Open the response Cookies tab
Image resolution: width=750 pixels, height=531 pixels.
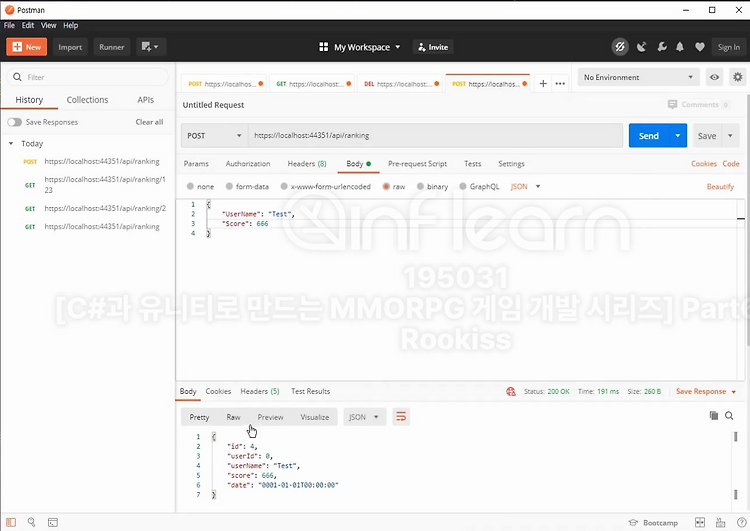click(218, 391)
